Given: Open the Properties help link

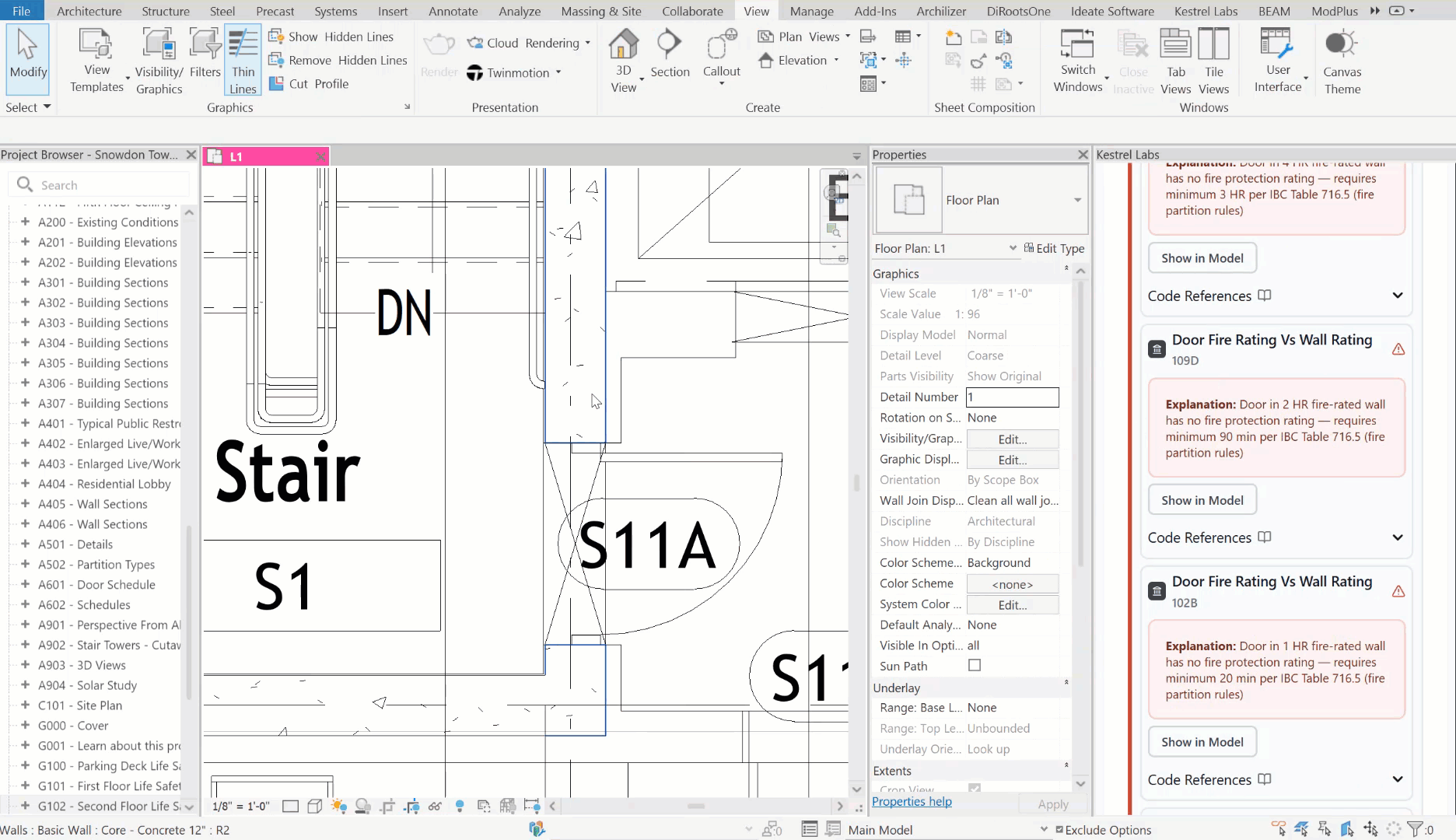Looking at the screenshot, I should [x=911, y=801].
